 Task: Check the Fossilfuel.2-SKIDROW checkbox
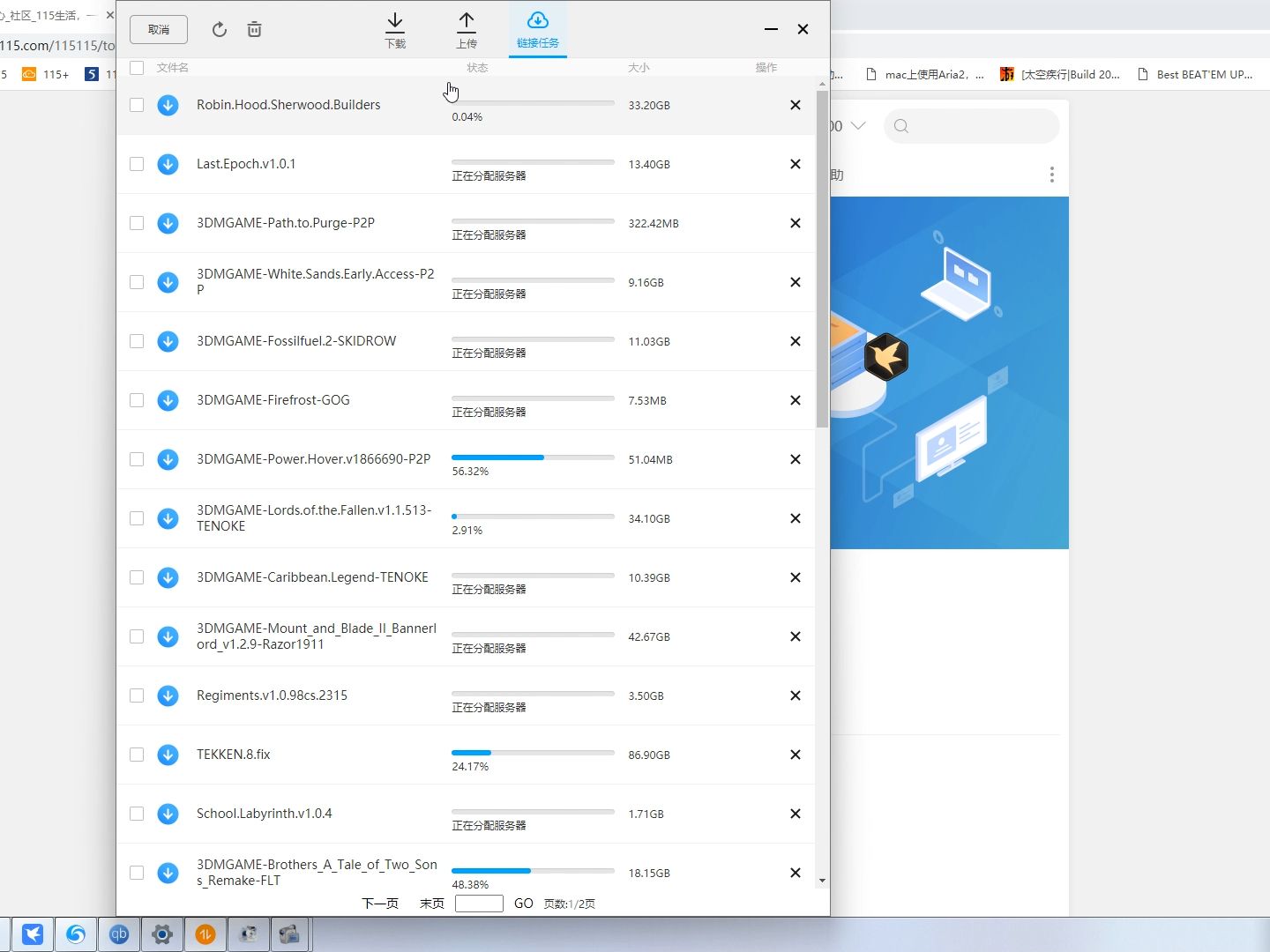point(137,341)
